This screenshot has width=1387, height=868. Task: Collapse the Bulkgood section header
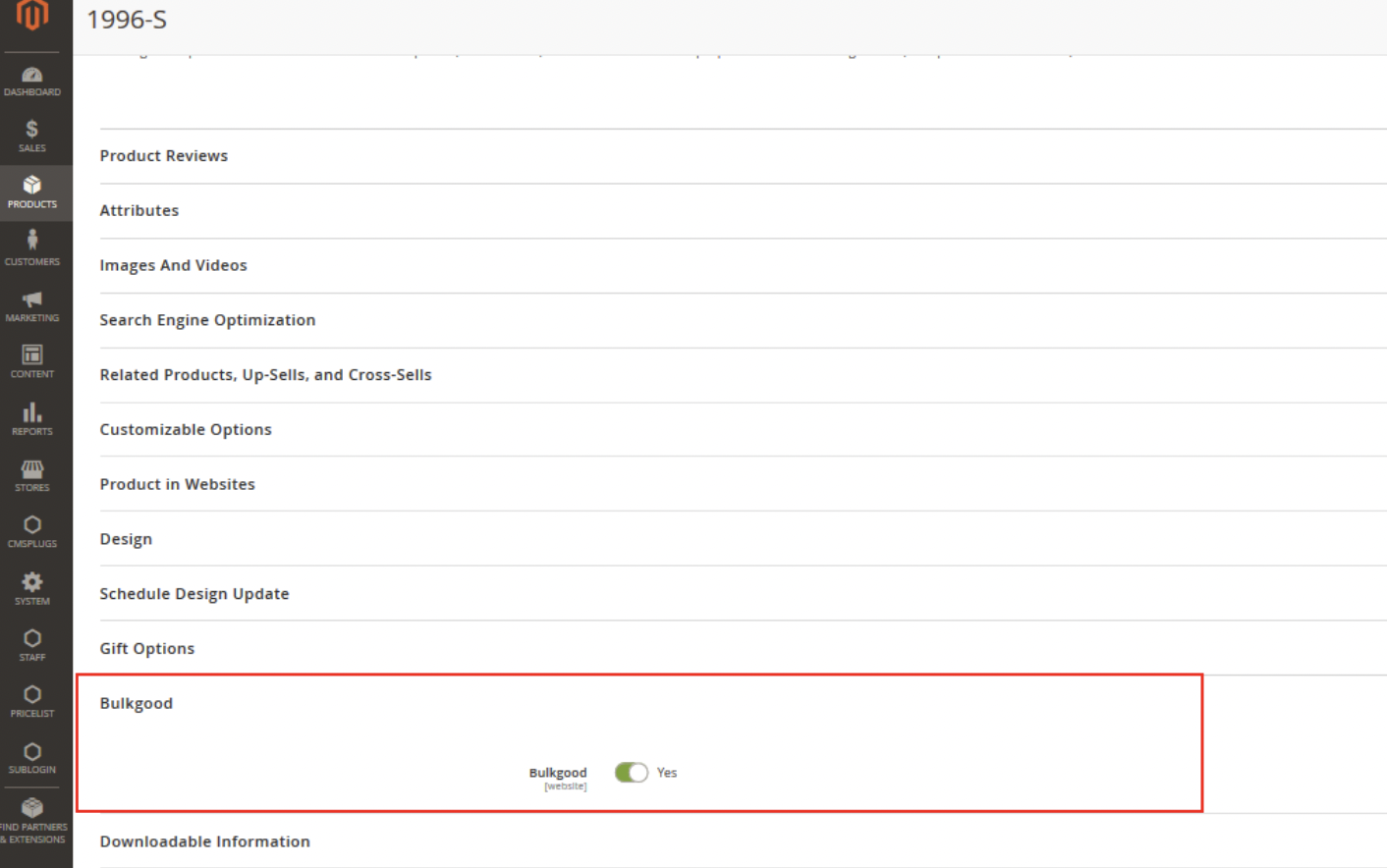137,703
